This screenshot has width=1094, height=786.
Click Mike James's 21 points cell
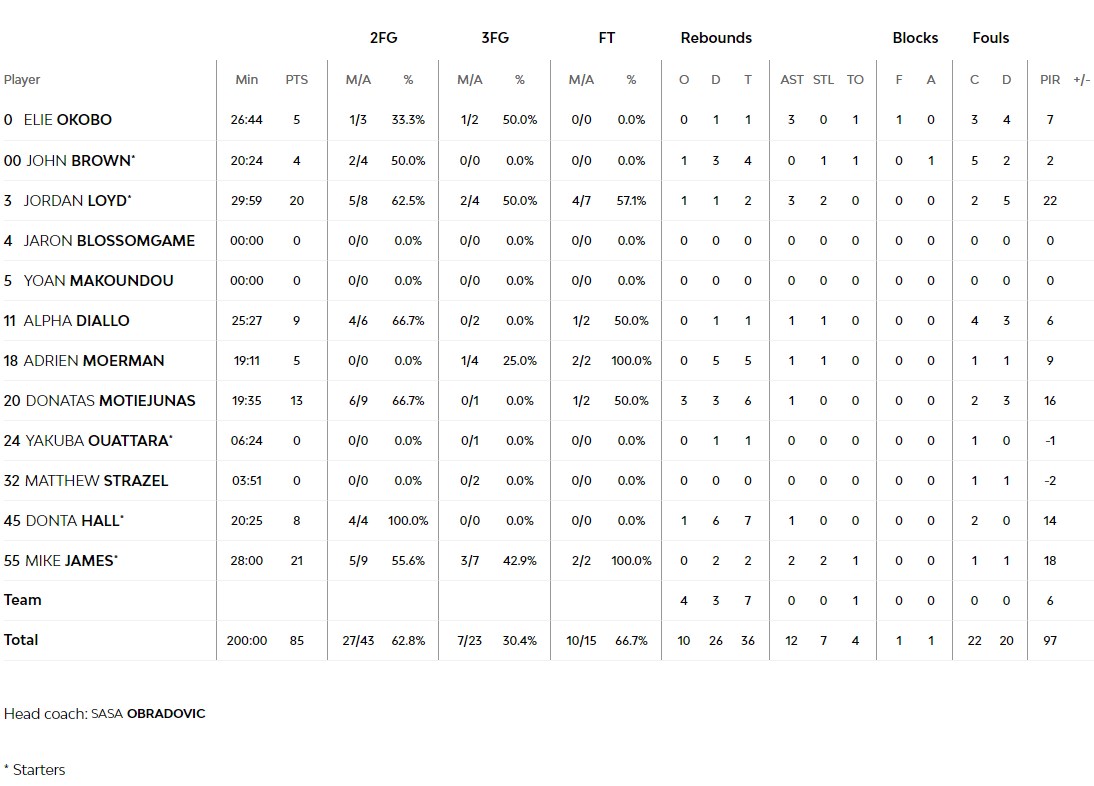[296, 560]
